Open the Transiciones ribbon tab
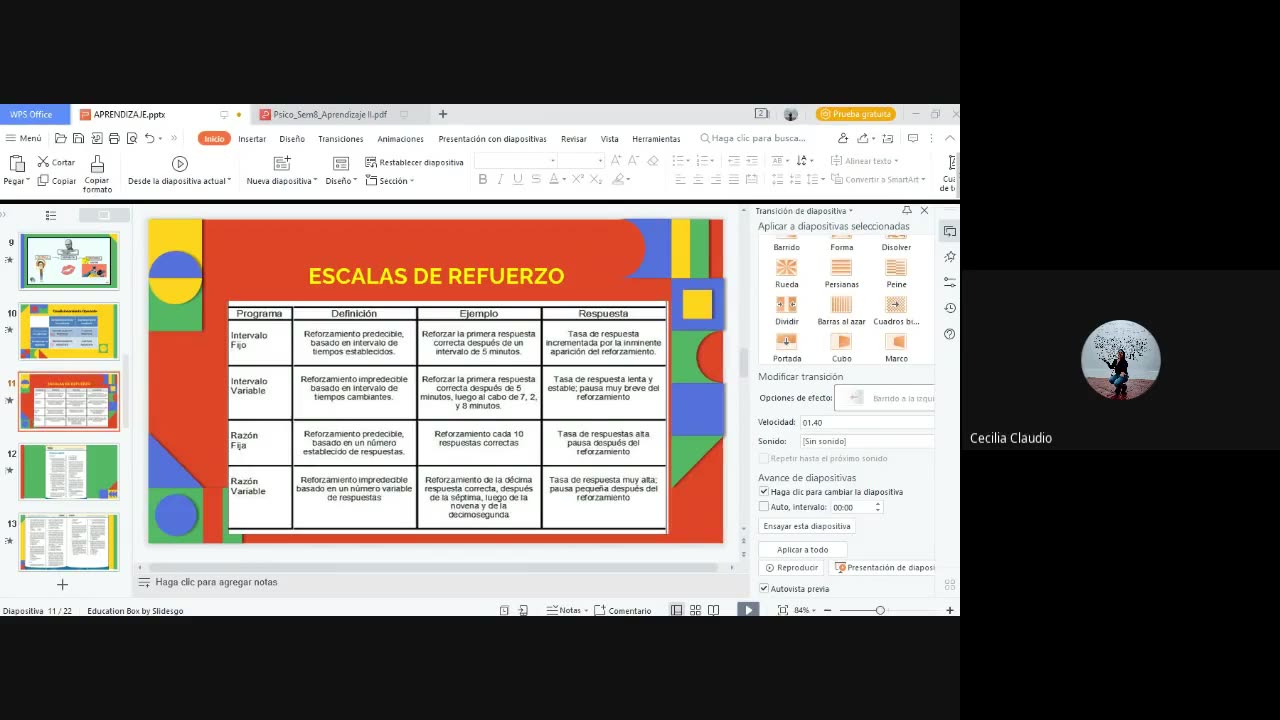This screenshot has width=1280, height=720. pyautogui.click(x=340, y=139)
